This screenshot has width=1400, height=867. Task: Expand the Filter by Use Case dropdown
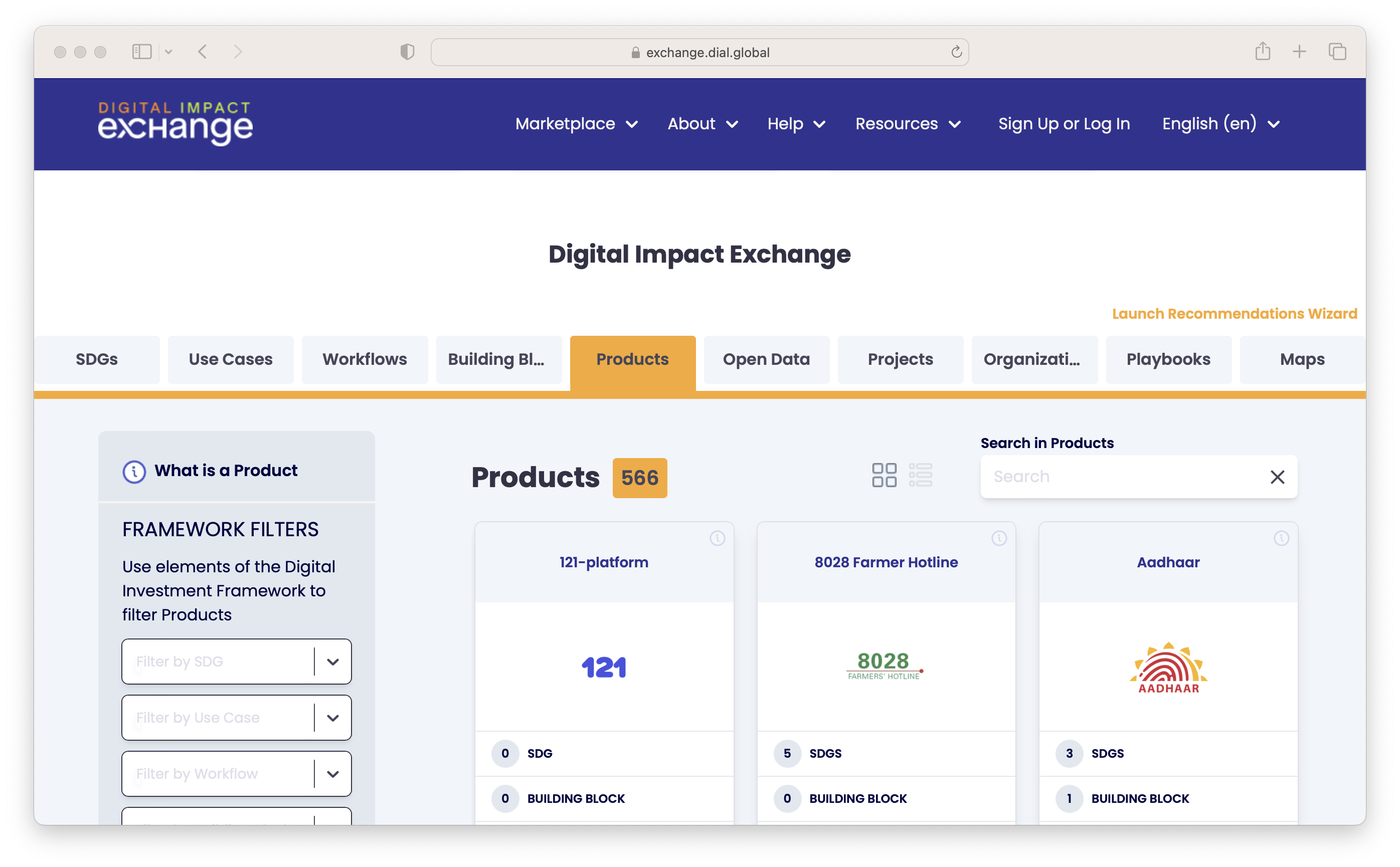pyautogui.click(x=333, y=718)
